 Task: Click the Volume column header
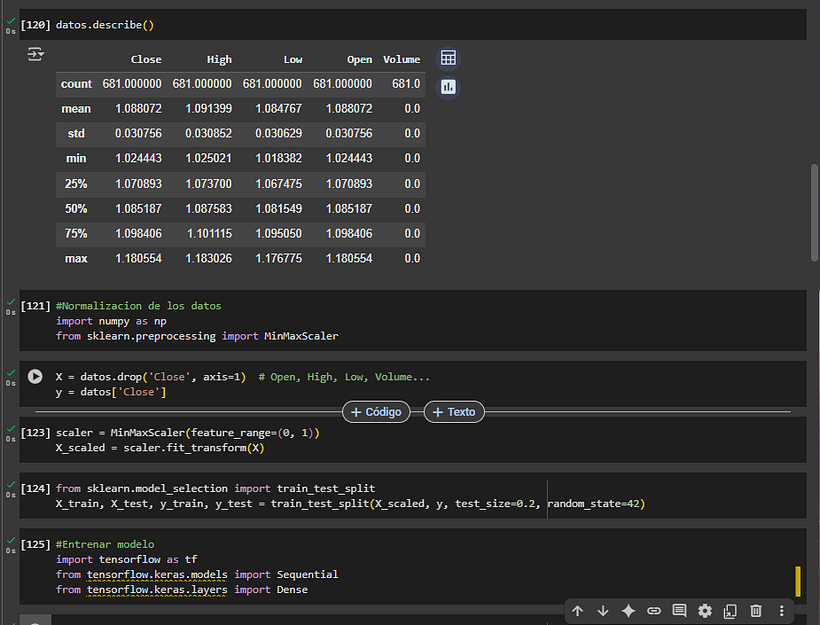coord(402,60)
